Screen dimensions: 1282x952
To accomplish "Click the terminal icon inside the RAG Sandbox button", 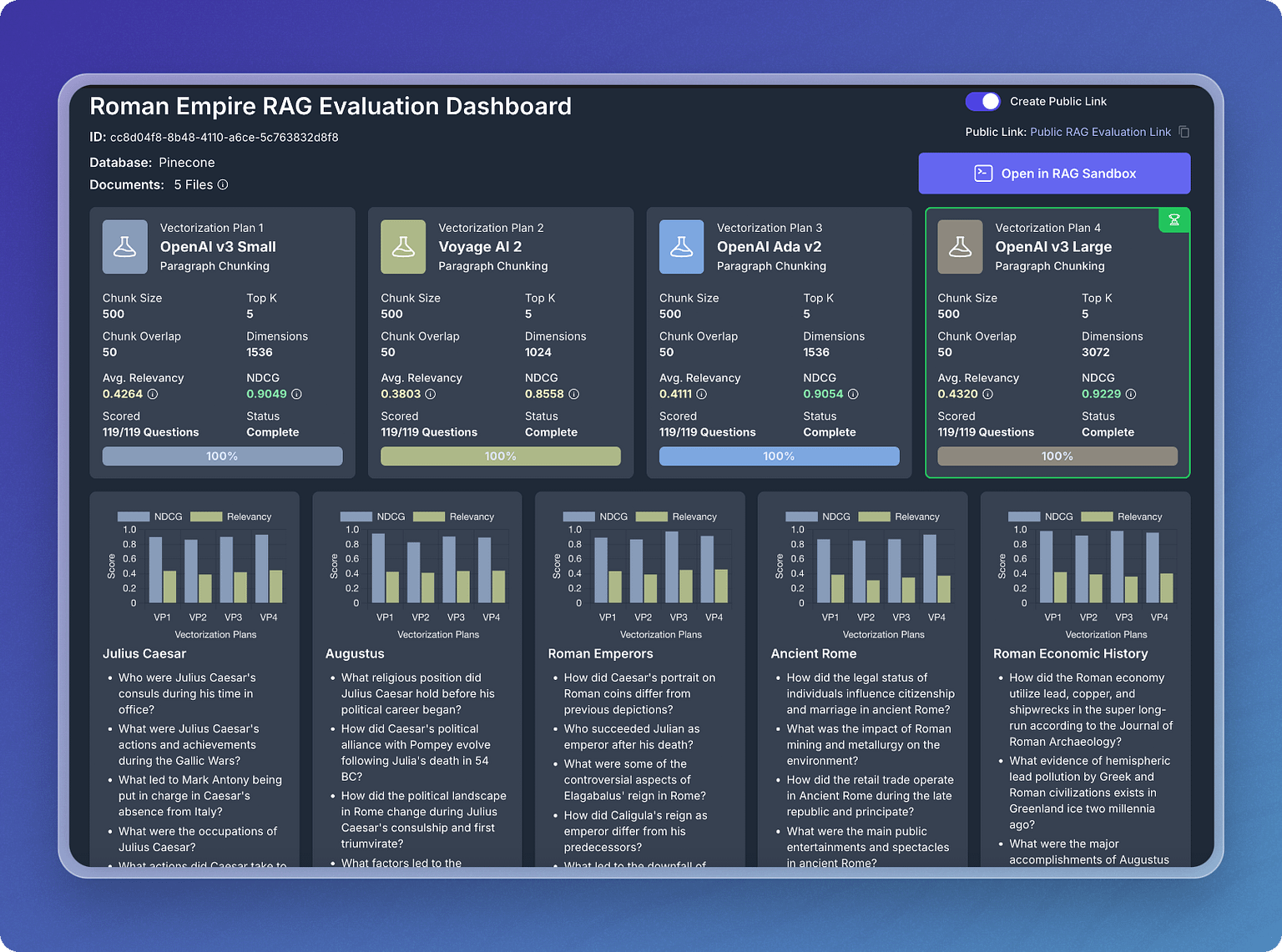I will pos(984,174).
